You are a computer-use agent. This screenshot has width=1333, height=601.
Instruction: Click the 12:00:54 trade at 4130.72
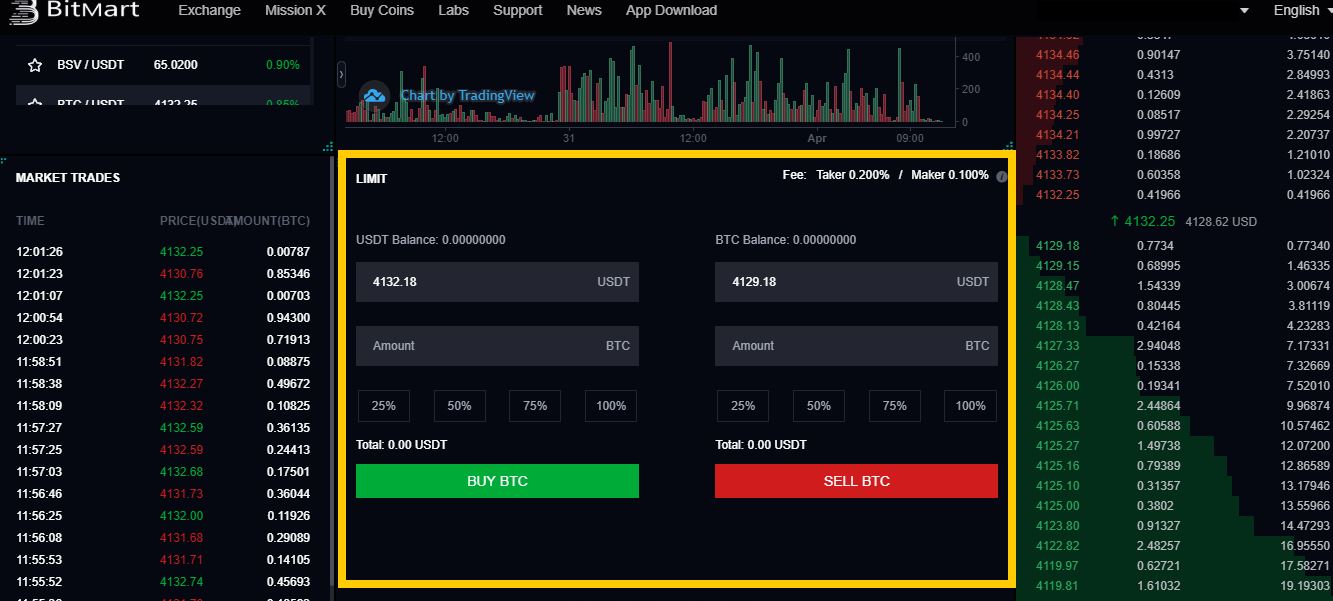click(x=164, y=318)
